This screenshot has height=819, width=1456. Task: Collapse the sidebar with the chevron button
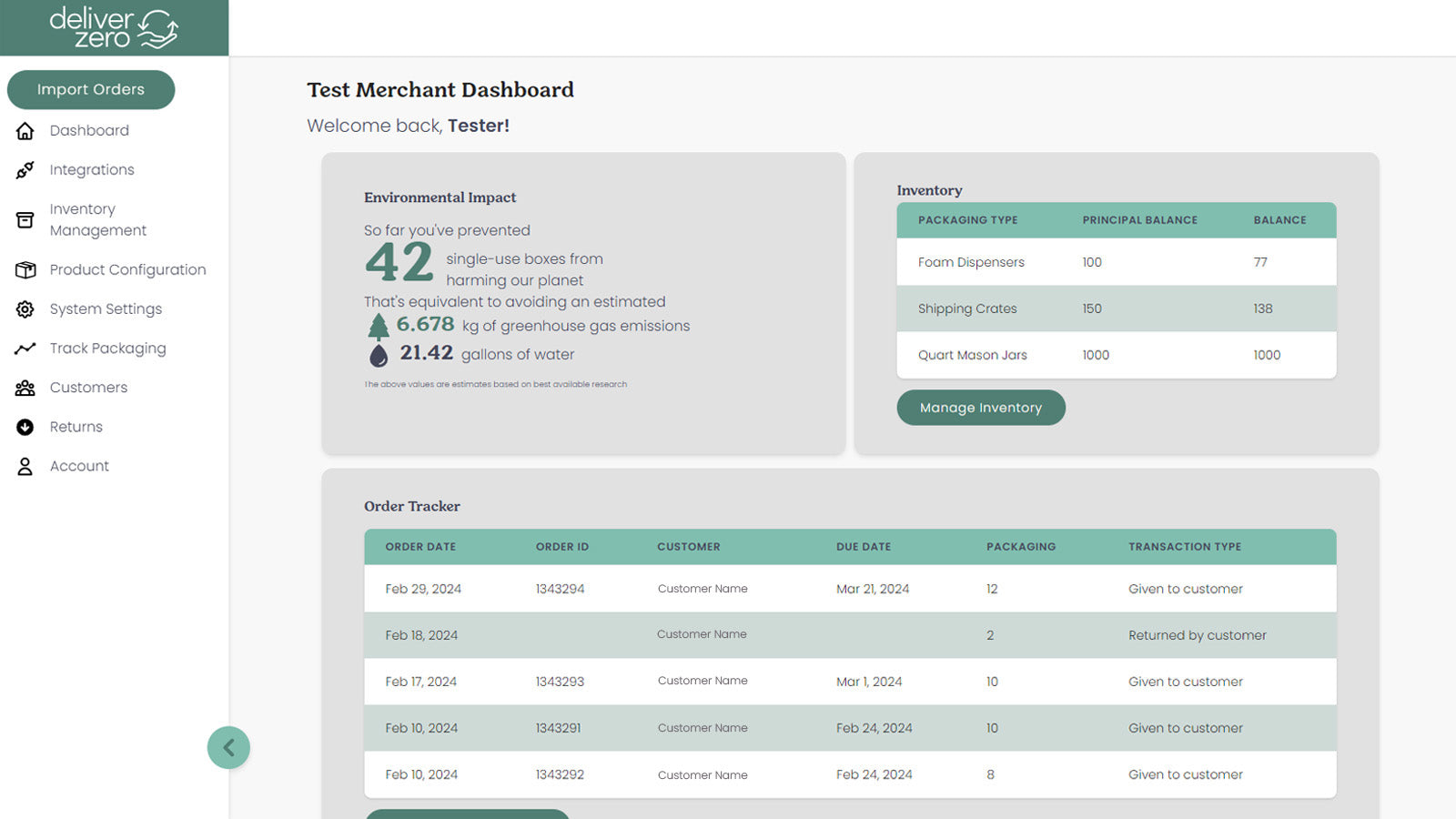click(x=228, y=748)
